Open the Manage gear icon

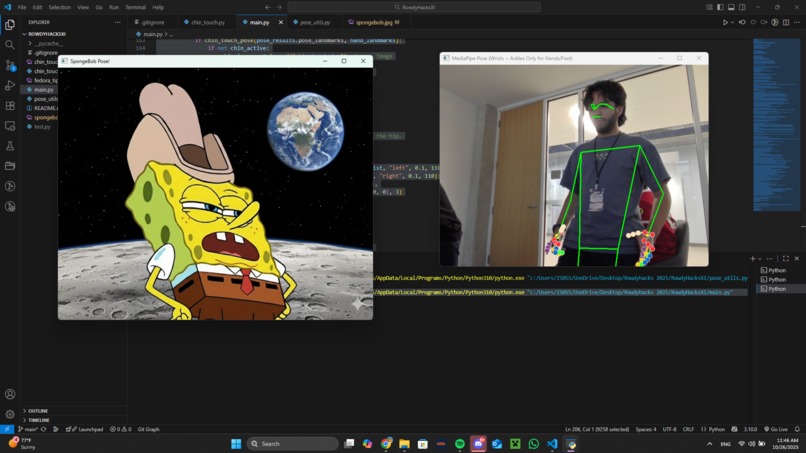tap(10, 414)
